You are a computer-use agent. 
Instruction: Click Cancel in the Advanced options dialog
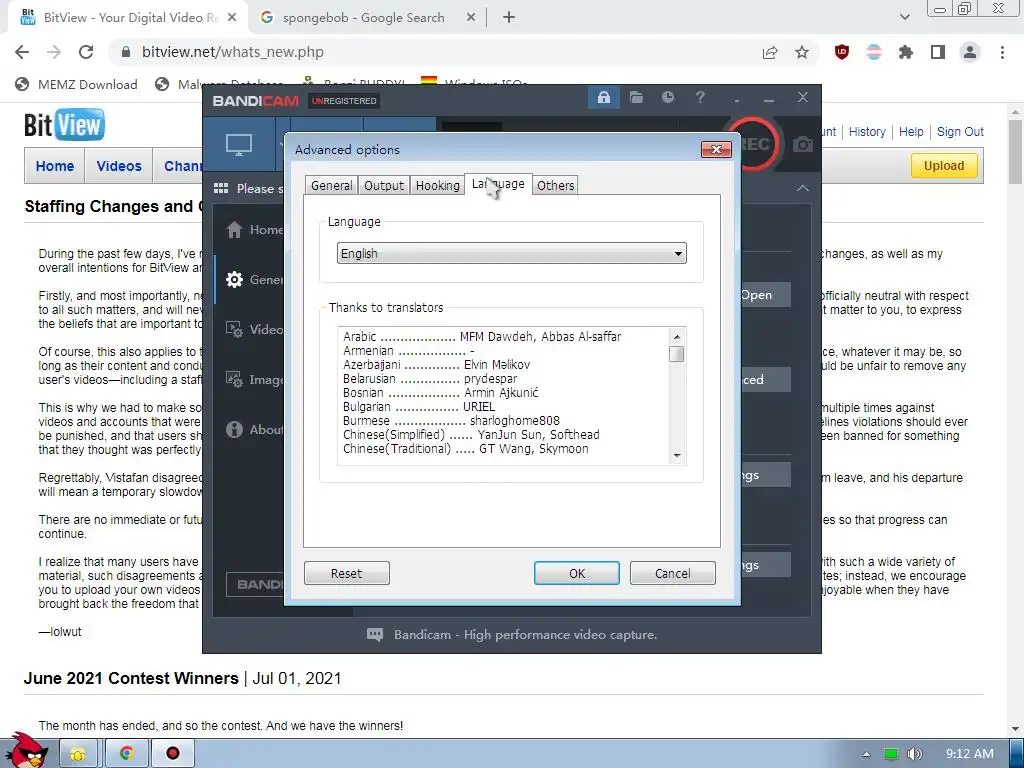[x=673, y=573]
